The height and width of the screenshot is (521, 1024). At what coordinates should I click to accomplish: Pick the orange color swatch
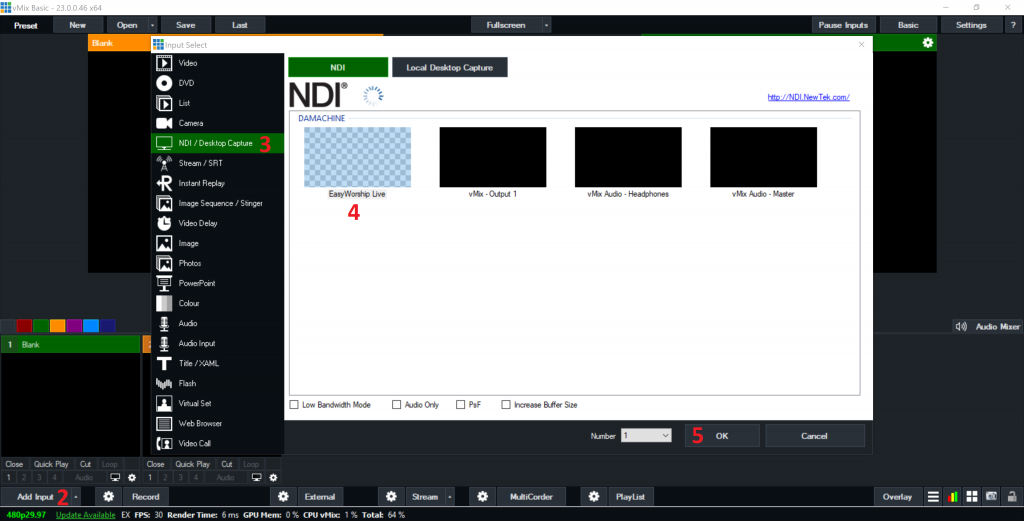coord(57,326)
